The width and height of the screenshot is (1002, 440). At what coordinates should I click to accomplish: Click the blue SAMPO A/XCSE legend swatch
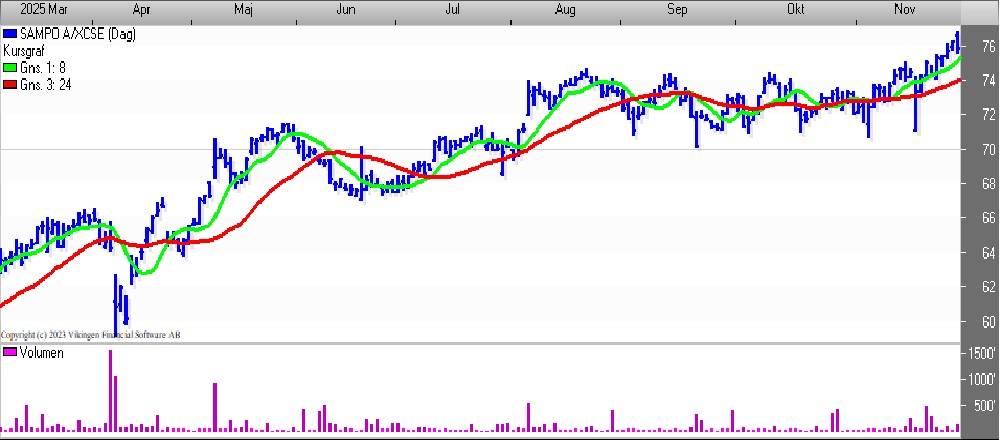[10, 34]
